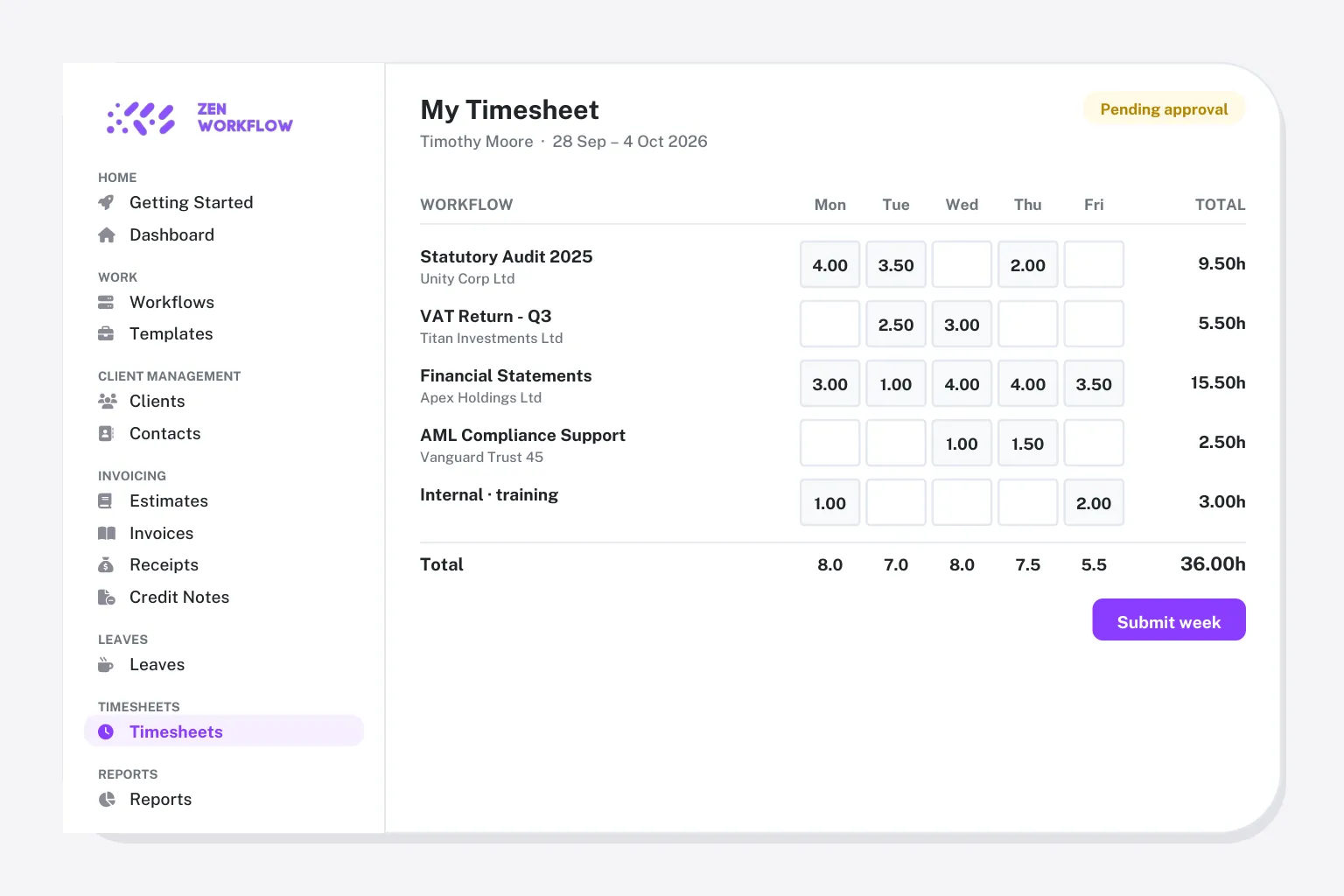
Task: Click the server icon beside Workflows
Action: point(107,303)
